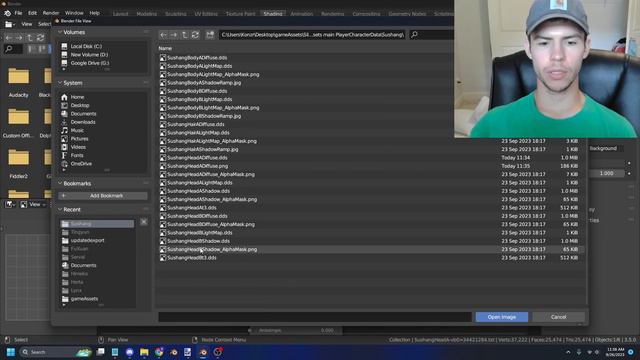Click the directory path field

pyautogui.click(x=313, y=35)
